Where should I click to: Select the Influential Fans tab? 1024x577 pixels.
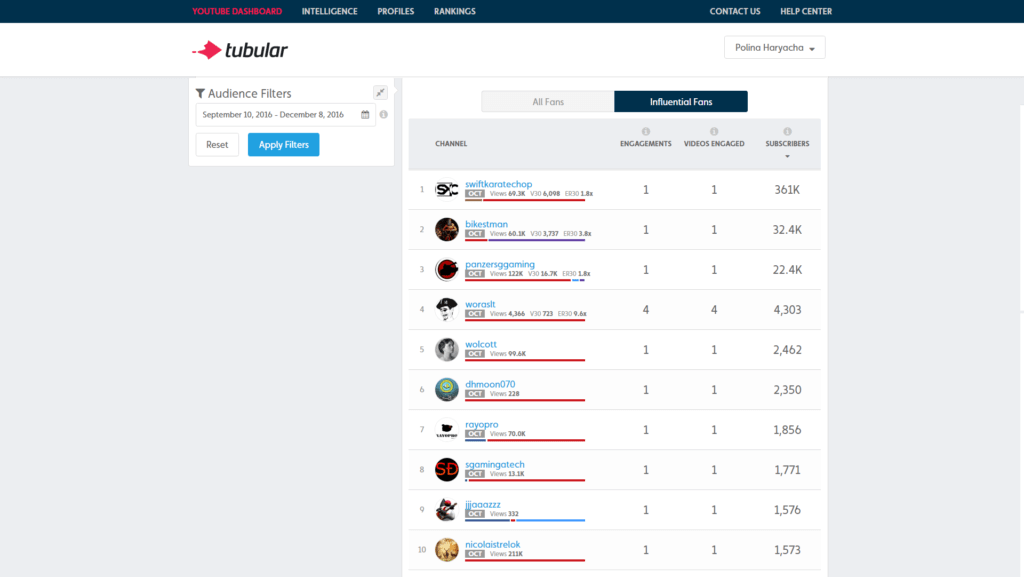681,102
